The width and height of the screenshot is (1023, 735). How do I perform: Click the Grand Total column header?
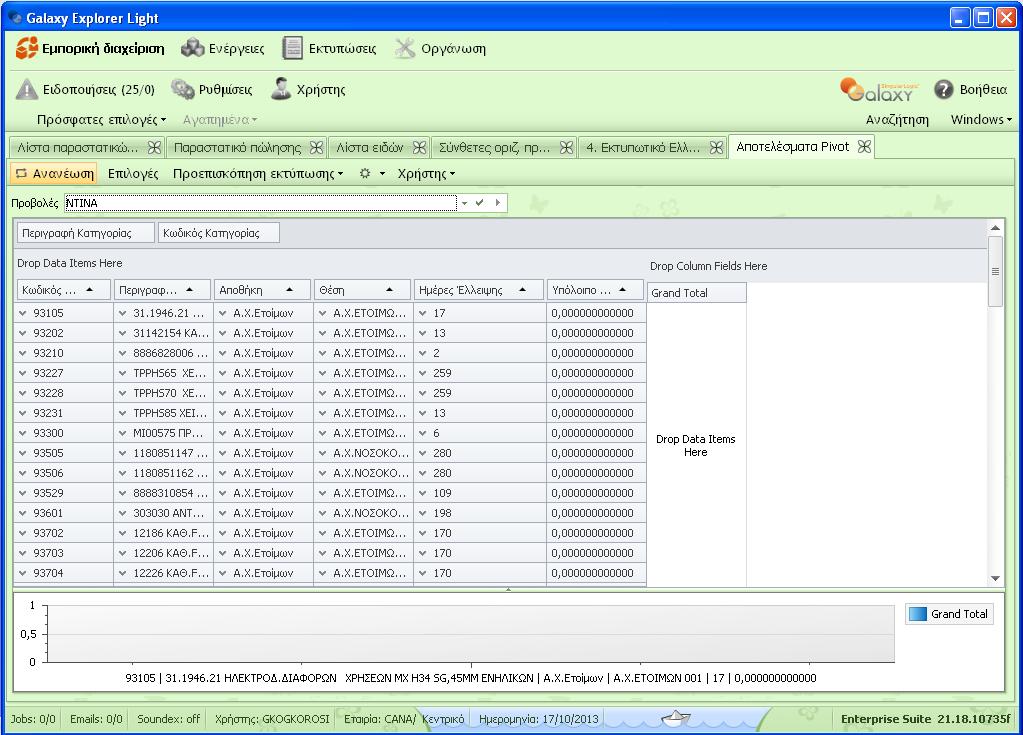point(696,293)
